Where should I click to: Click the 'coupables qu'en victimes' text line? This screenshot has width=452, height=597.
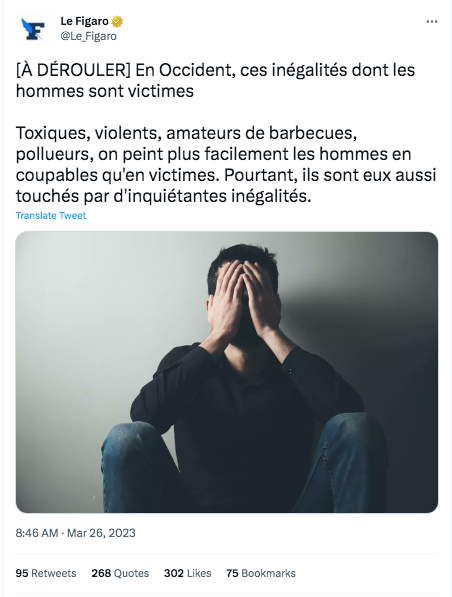tap(226, 175)
